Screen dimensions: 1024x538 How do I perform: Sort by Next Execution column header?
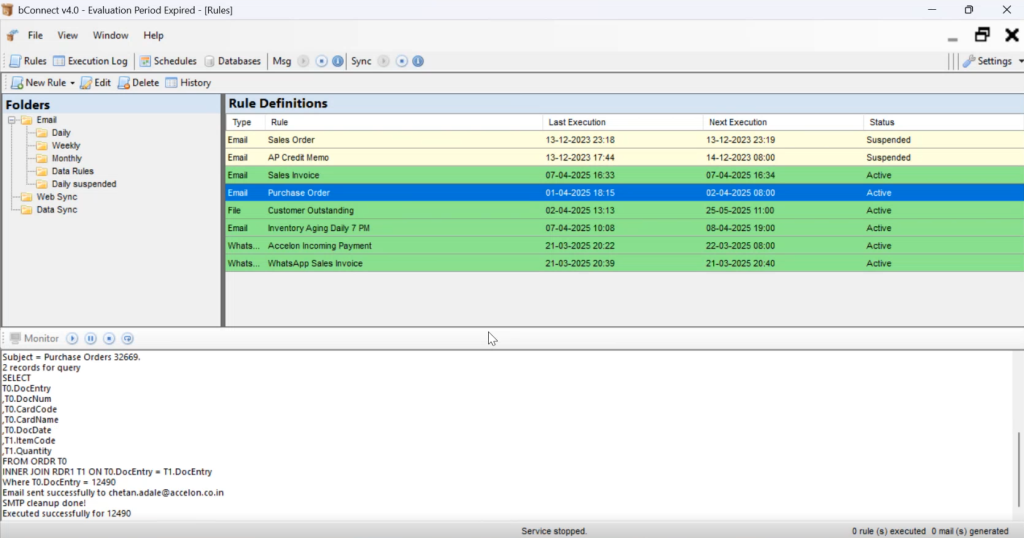pyautogui.click(x=783, y=122)
